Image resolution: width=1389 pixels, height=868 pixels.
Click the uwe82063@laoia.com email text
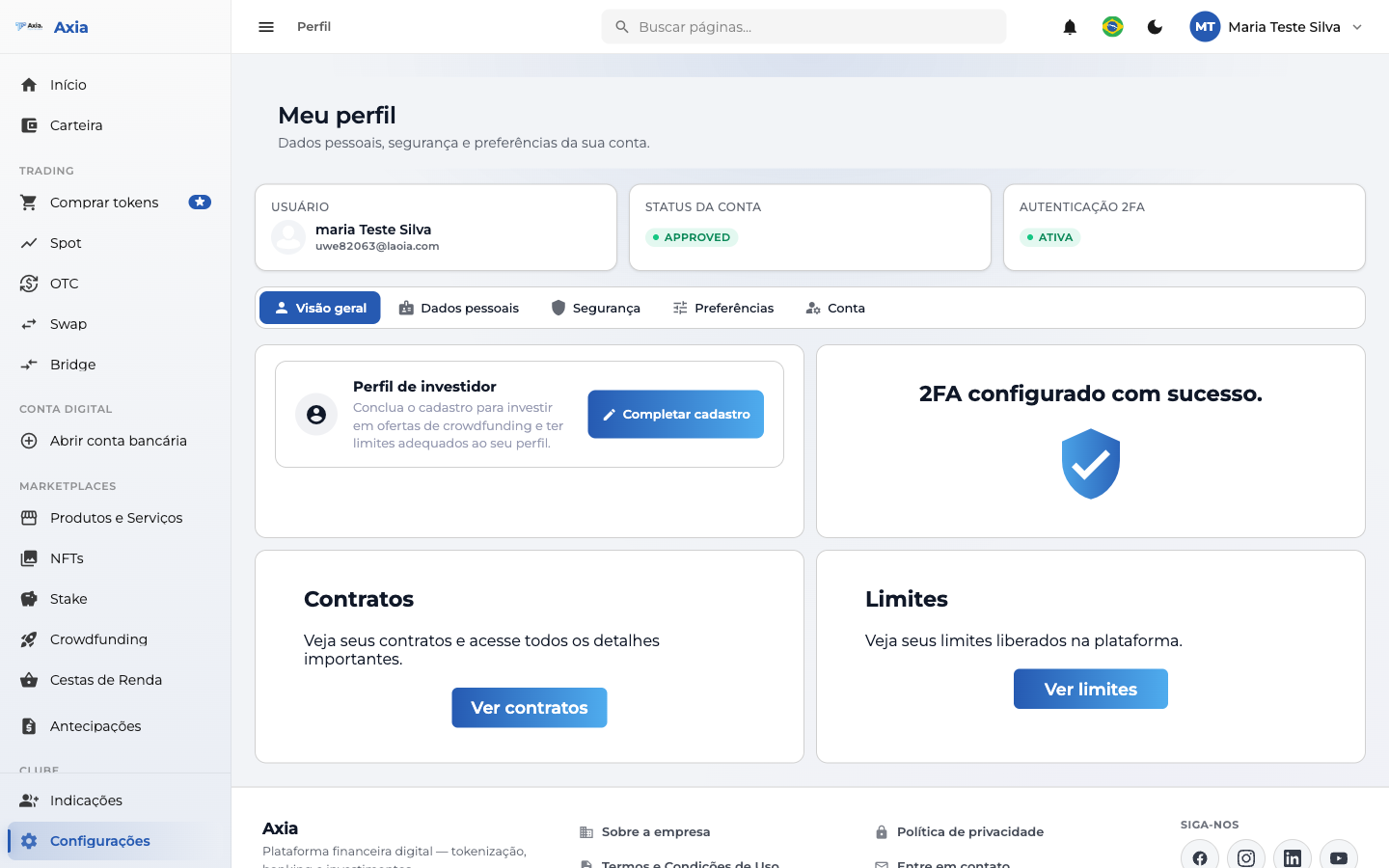(x=377, y=246)
